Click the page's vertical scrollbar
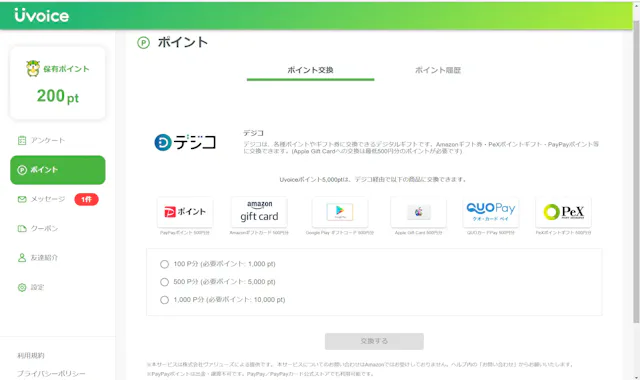The height and width of the screenshot is (380, 640). (x=636, y=171)
